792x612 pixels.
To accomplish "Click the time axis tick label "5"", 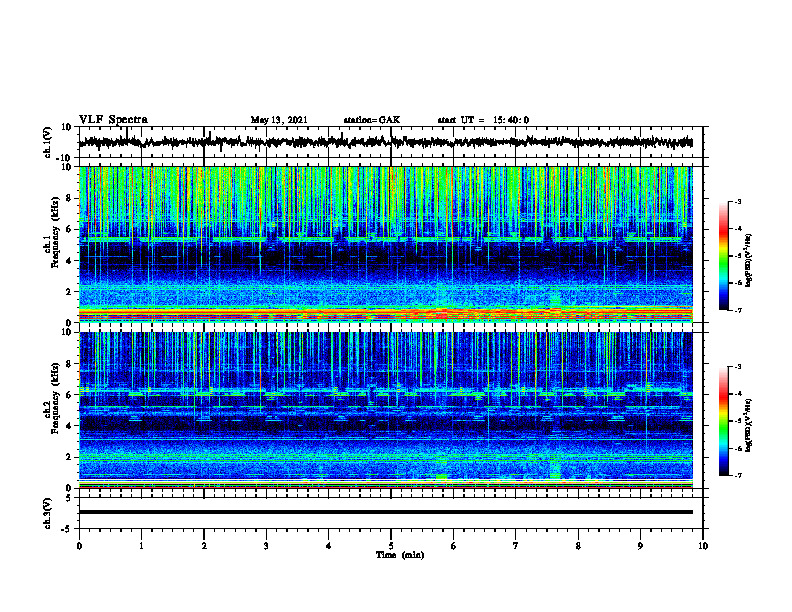I will tap(391, 546).
